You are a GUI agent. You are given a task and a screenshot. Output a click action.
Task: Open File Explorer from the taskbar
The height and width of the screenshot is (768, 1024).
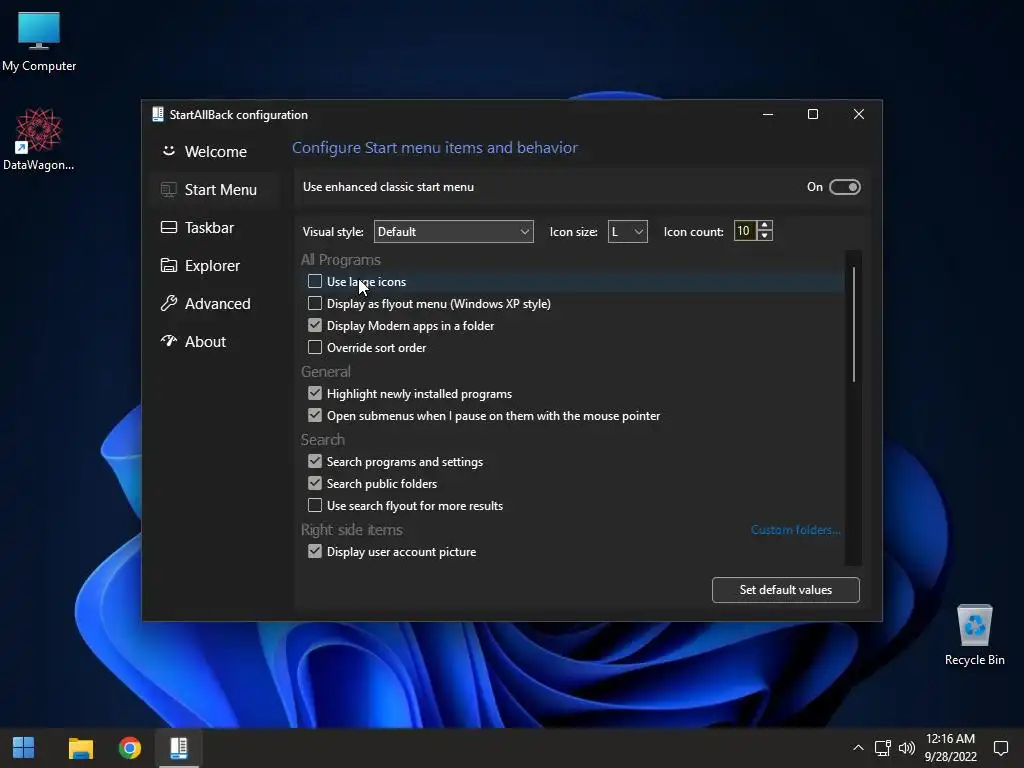click(81, 748)
